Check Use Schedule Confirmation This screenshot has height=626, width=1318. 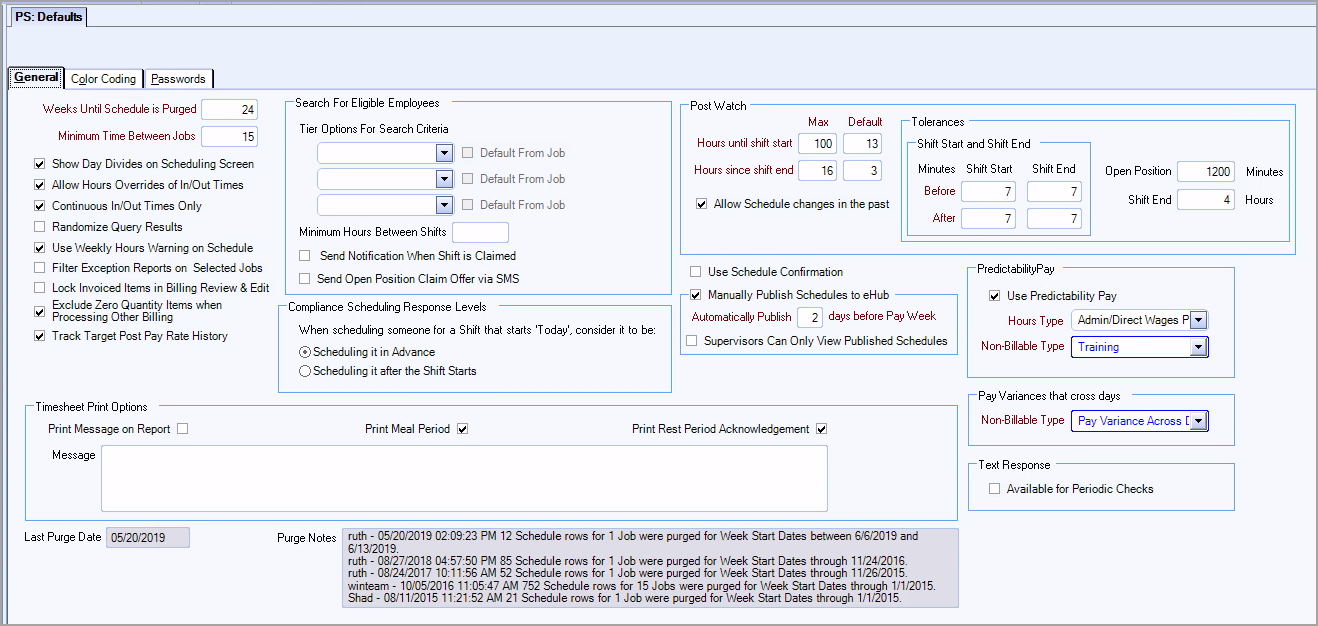(695, 272)
